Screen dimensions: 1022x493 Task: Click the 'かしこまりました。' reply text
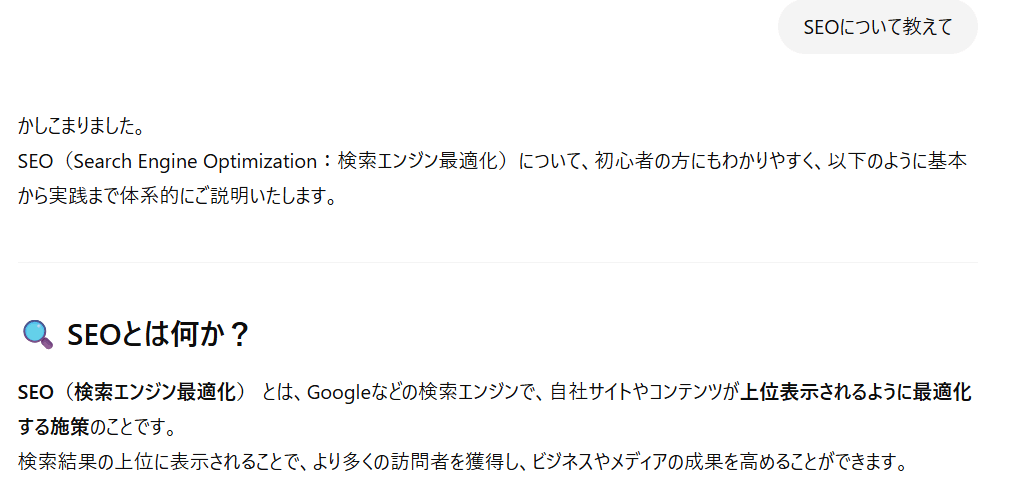tap(81, 127)
